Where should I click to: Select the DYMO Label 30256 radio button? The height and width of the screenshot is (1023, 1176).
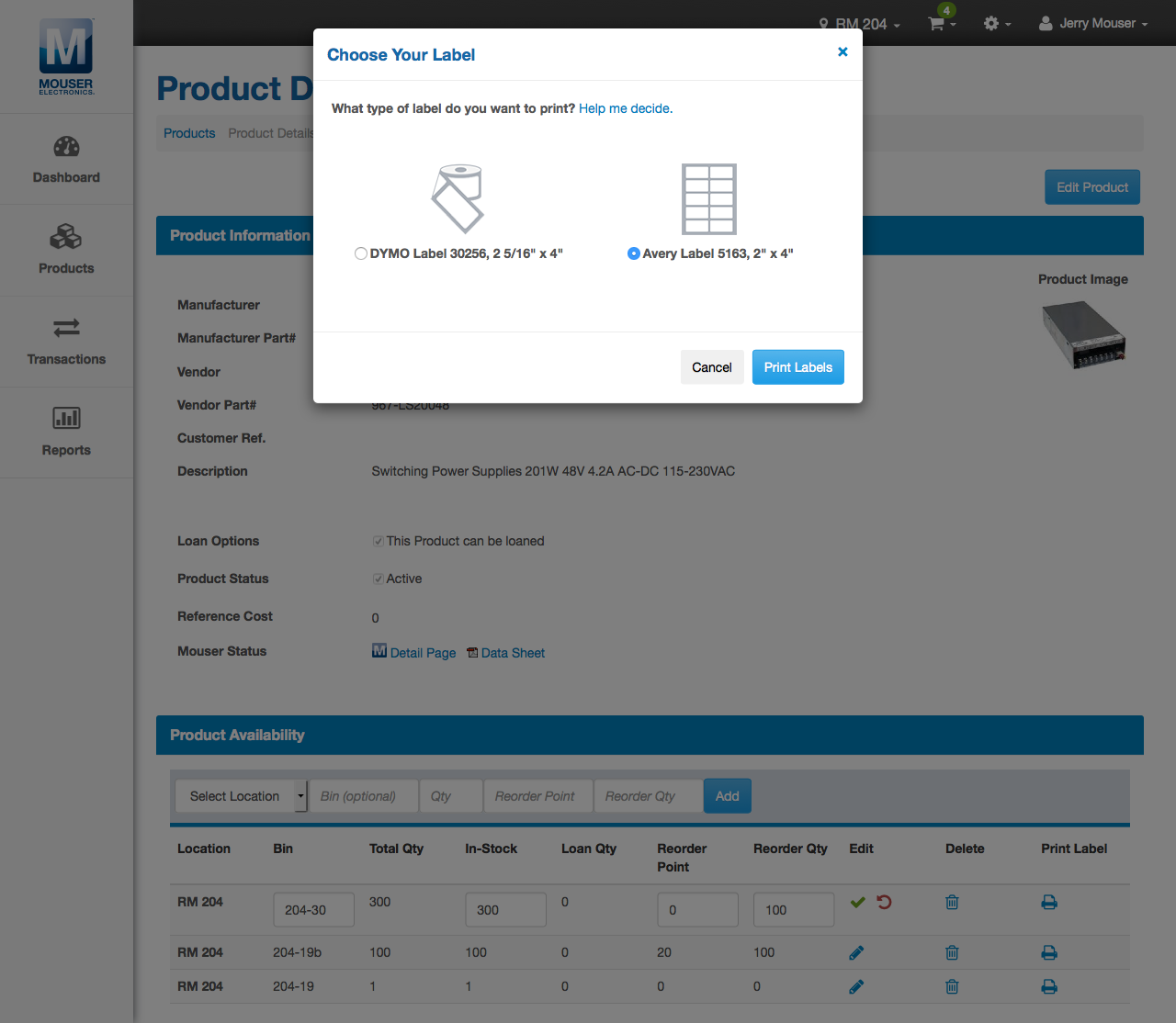(361, 253)
